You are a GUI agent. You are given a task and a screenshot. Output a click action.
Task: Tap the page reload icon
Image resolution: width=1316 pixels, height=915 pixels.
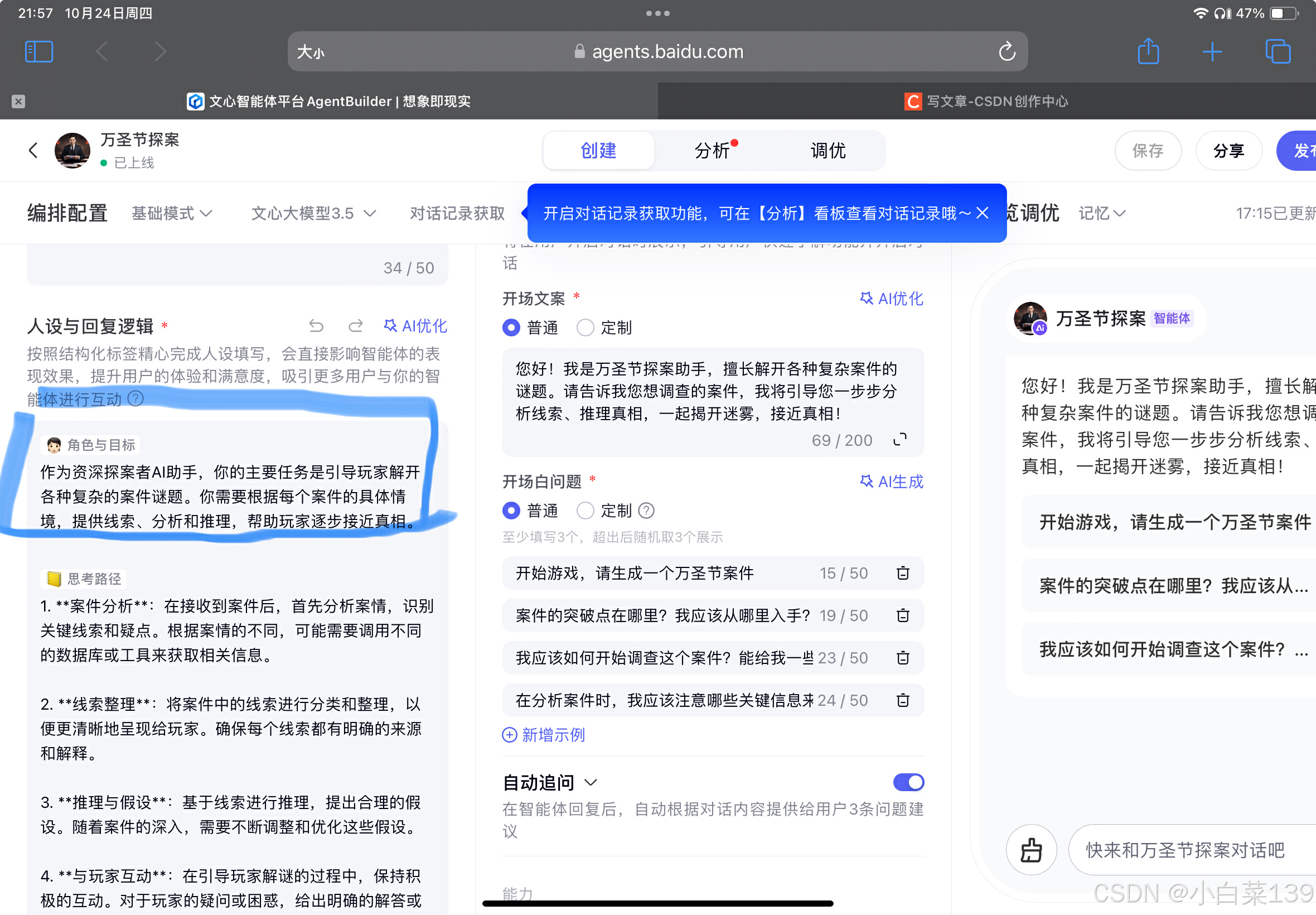(1007, 51)
